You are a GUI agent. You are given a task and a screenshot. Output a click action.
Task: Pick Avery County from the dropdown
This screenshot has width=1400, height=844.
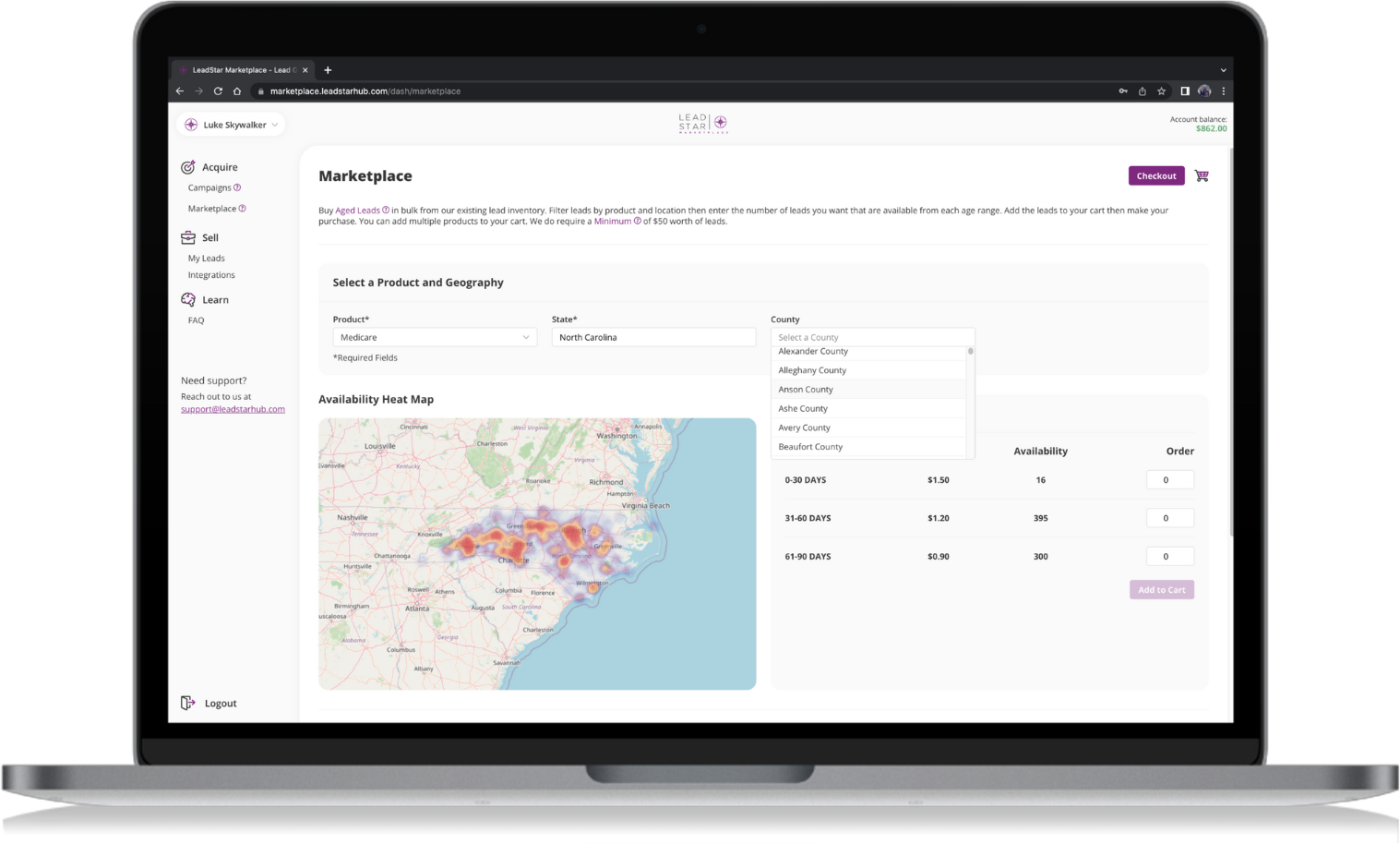tap(868, 428)
